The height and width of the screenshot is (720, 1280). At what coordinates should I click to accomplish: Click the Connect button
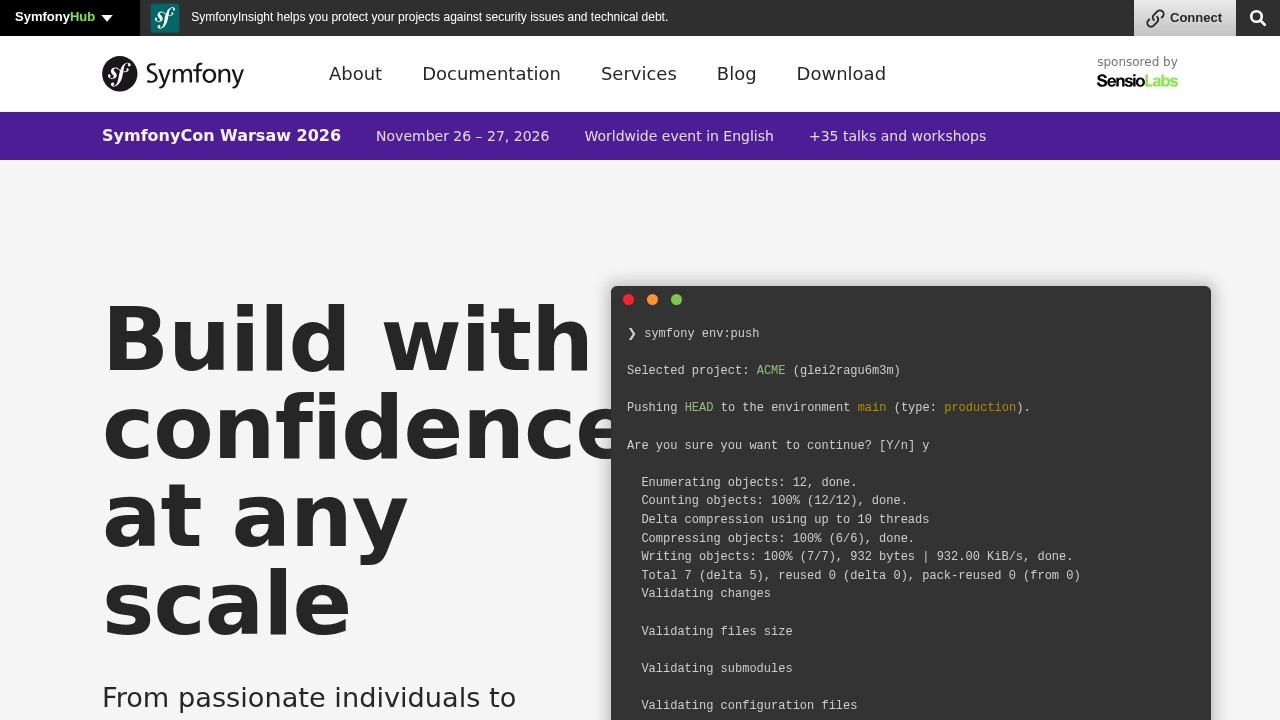point(1184,18)
